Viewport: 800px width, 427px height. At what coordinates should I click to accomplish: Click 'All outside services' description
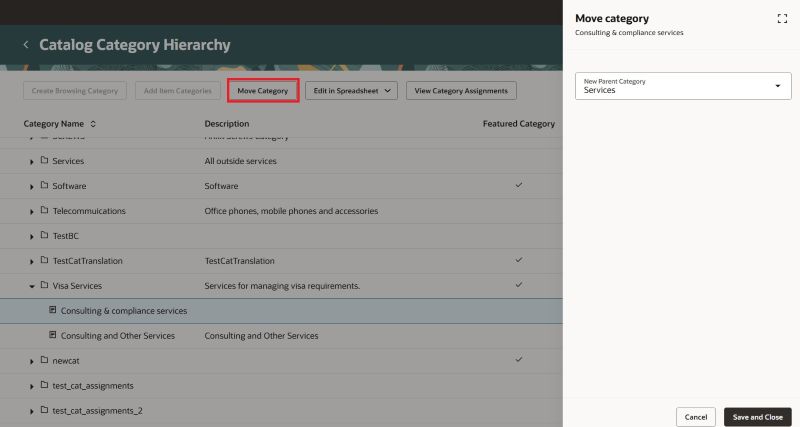tap(240, 161)
